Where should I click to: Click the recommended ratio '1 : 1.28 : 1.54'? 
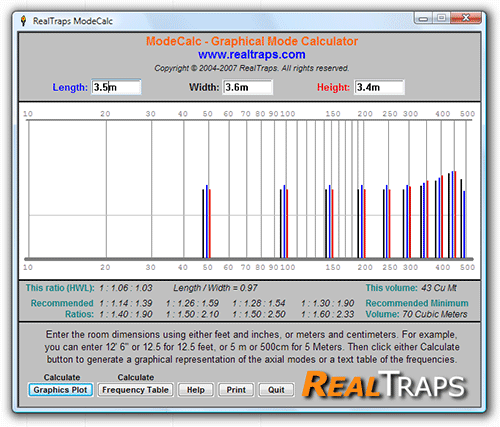click(259, 303)
